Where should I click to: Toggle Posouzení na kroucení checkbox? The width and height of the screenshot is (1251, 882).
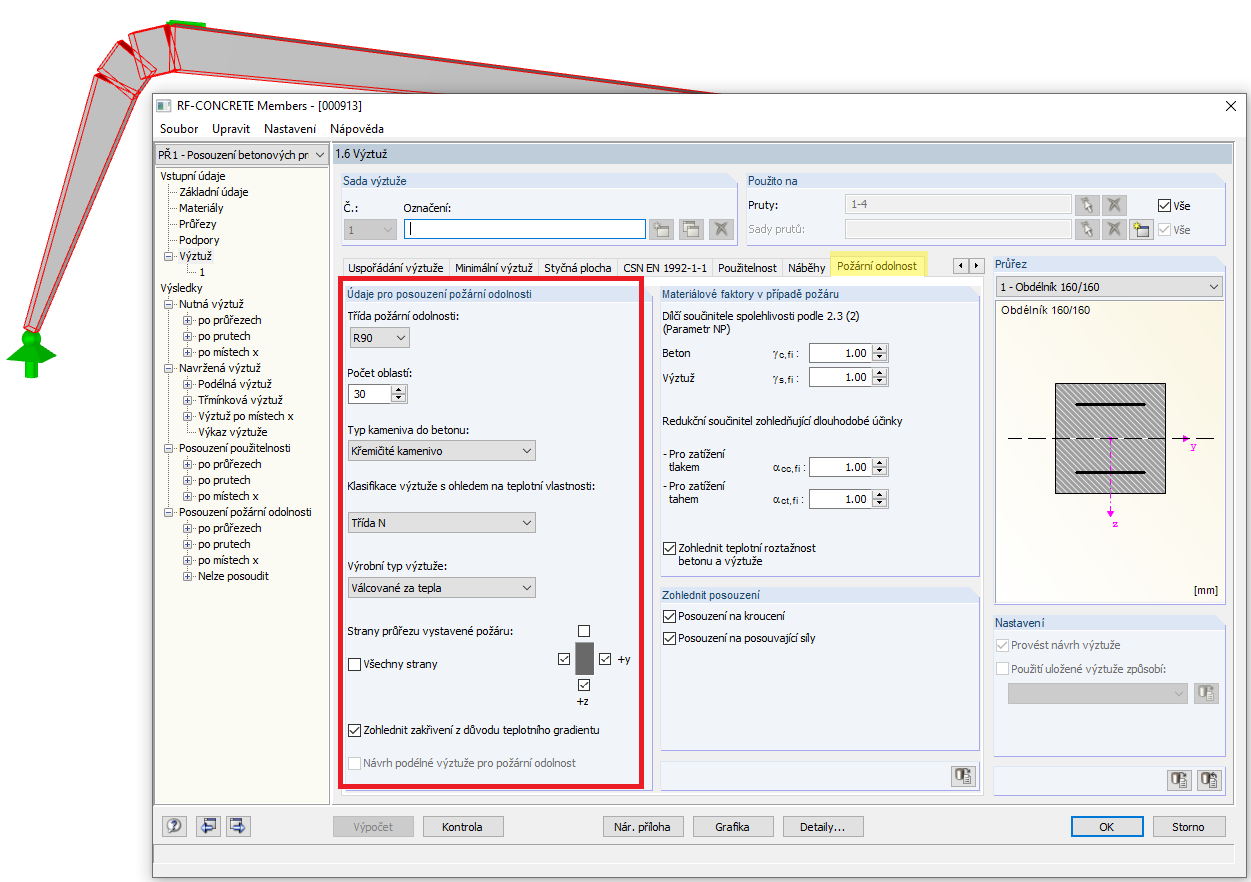[x=669, y=616]
